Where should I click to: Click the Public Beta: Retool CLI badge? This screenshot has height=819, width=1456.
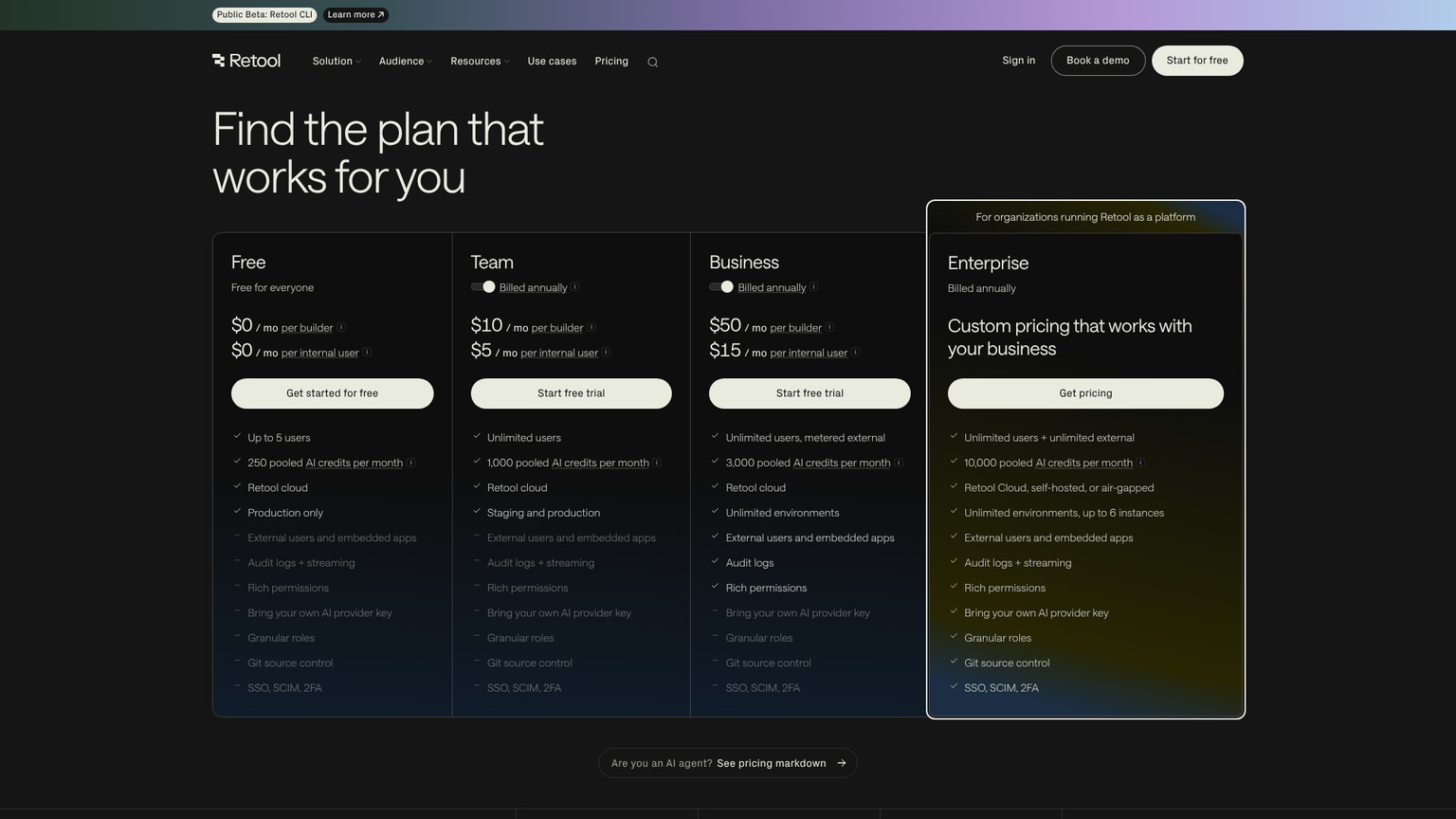pyautogui.click(x=264, y=15)
